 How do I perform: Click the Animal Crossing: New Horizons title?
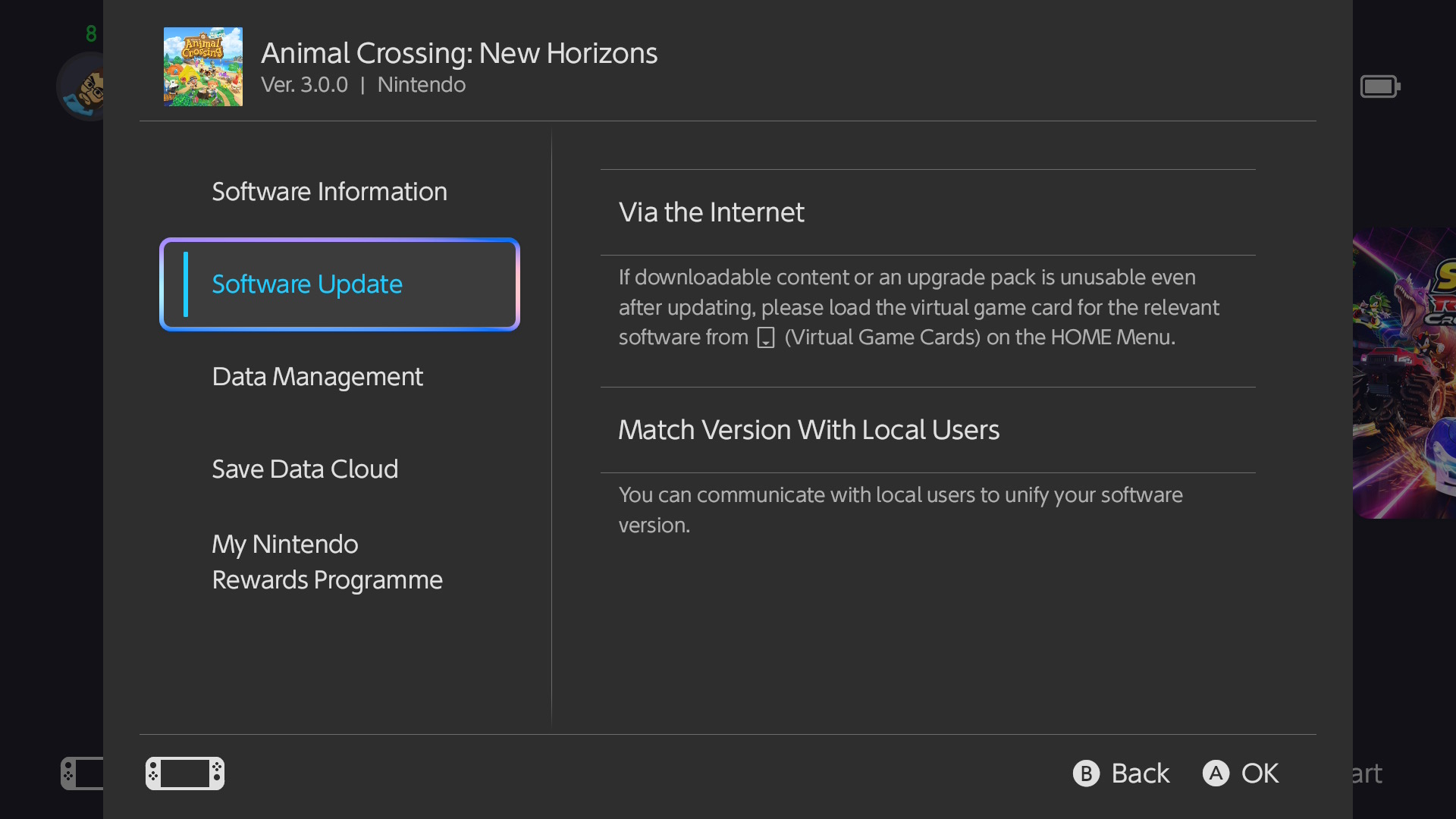coord(459,53)
